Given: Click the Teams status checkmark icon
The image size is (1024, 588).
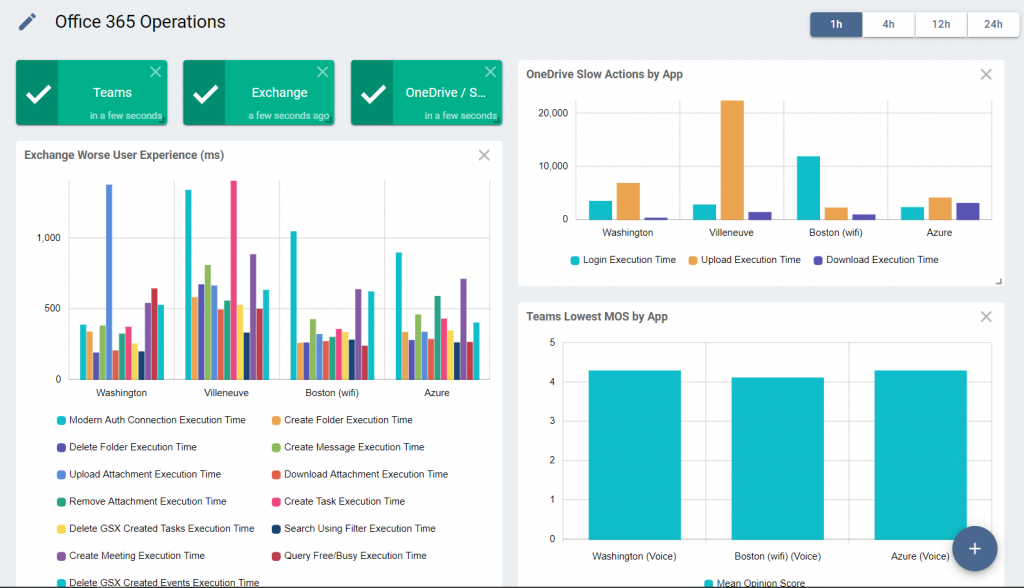Looking at the screenshot, I should click(38, 94).
